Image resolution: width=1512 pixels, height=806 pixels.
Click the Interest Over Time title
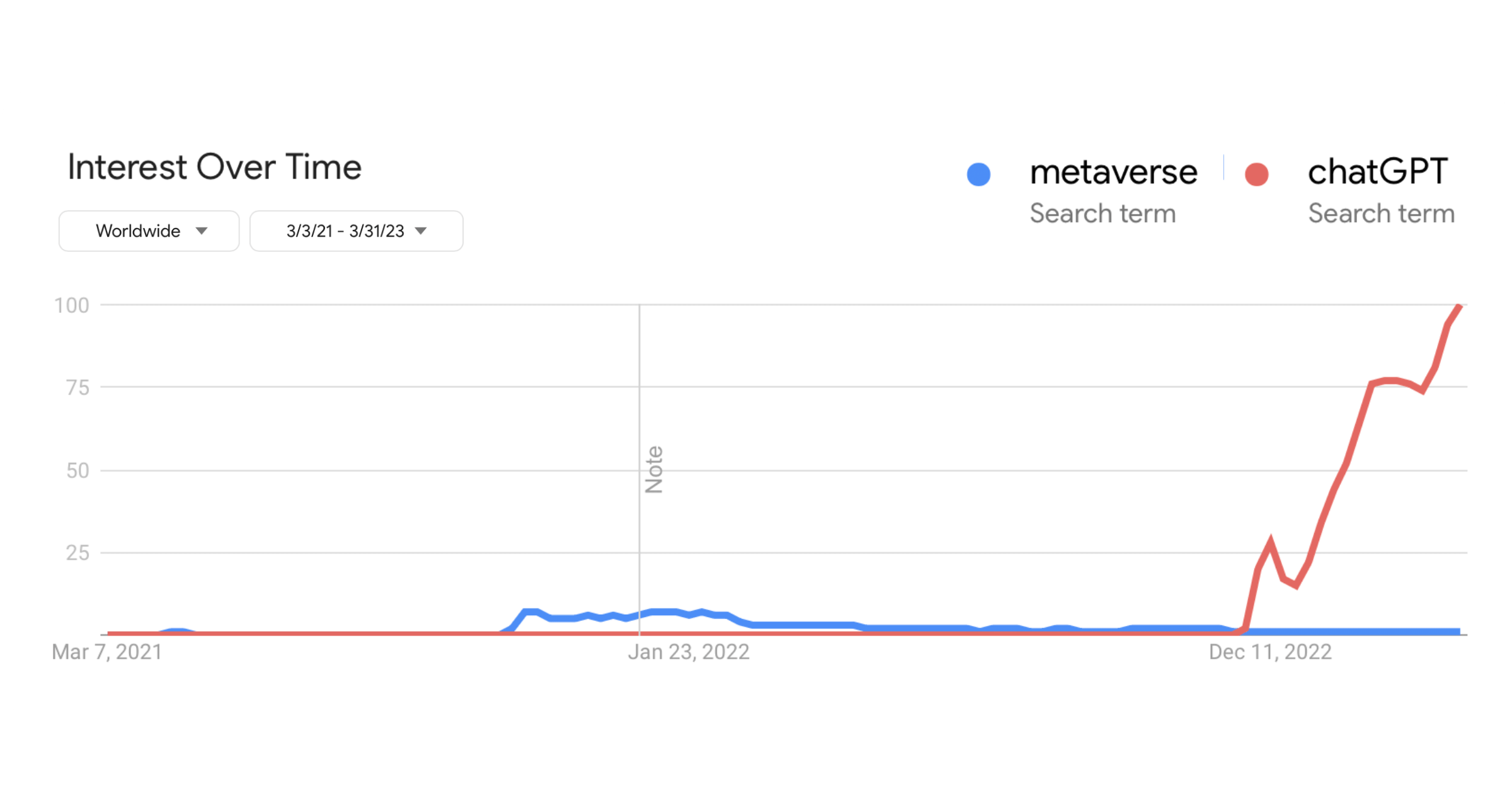click(214, 166)
